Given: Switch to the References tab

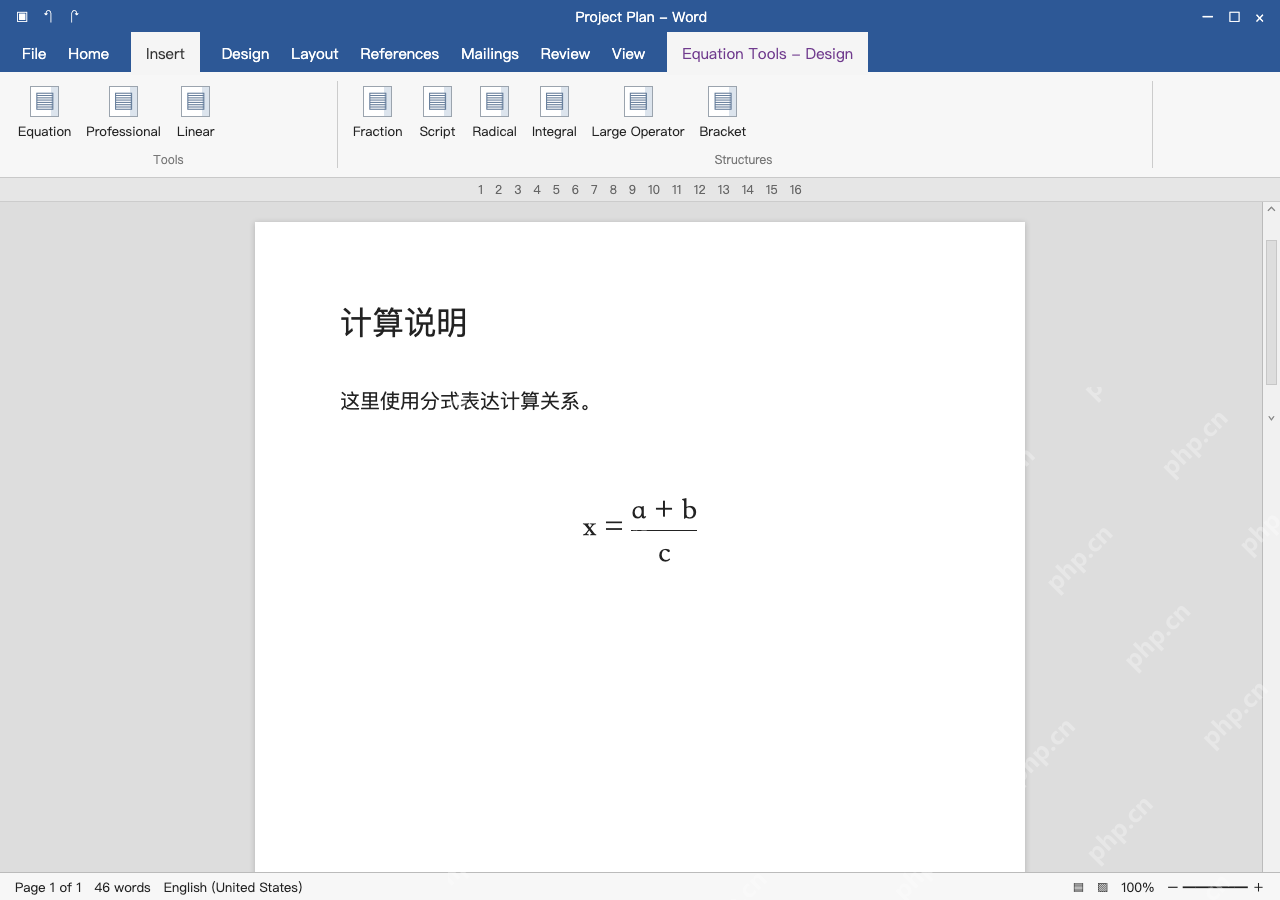Looking at the screenshot, I should 400,54.
